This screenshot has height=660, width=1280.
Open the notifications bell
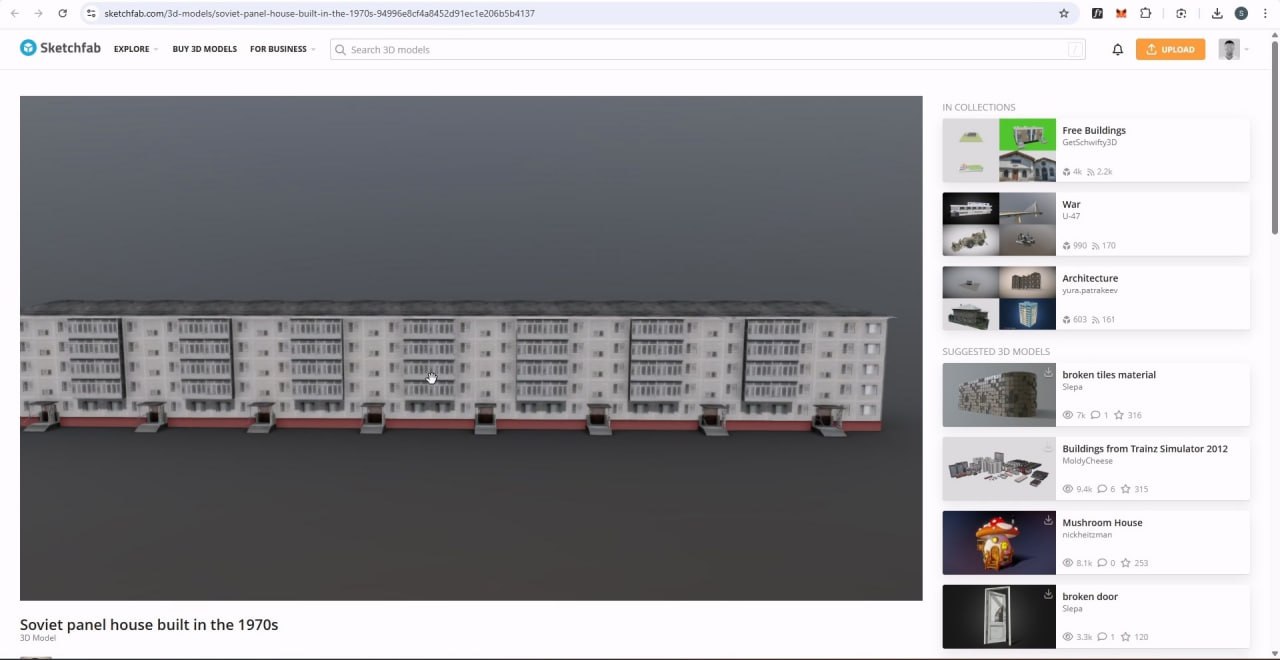(1117, 49)
